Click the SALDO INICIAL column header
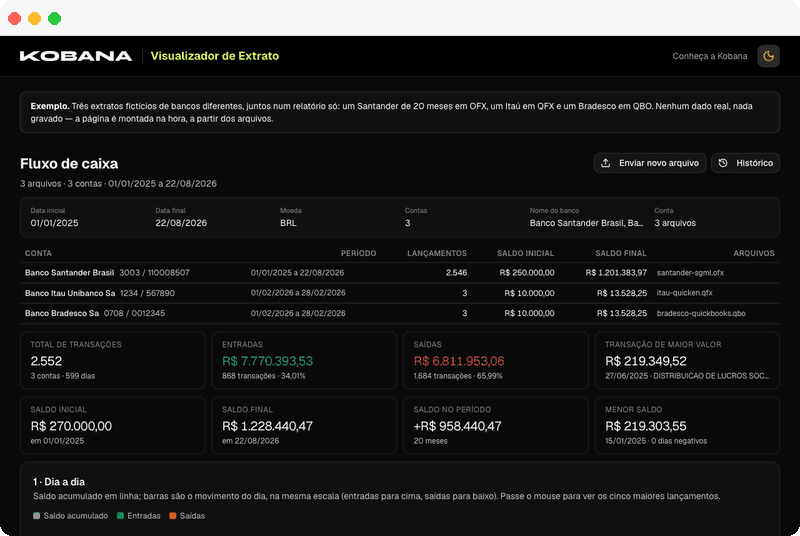800x536 pixels. click(526, 253)
